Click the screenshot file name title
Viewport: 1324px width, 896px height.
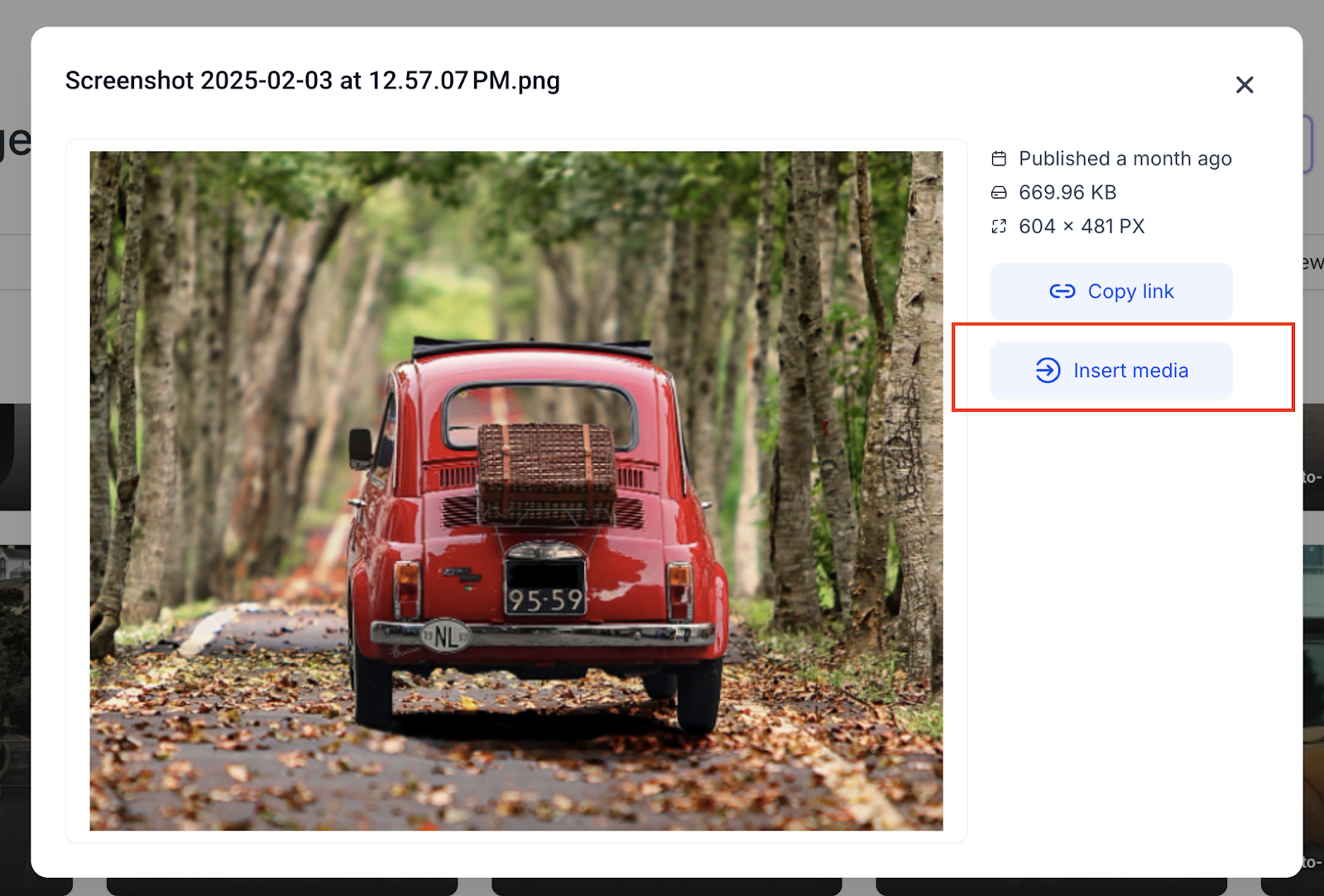[x=313, y=80]
